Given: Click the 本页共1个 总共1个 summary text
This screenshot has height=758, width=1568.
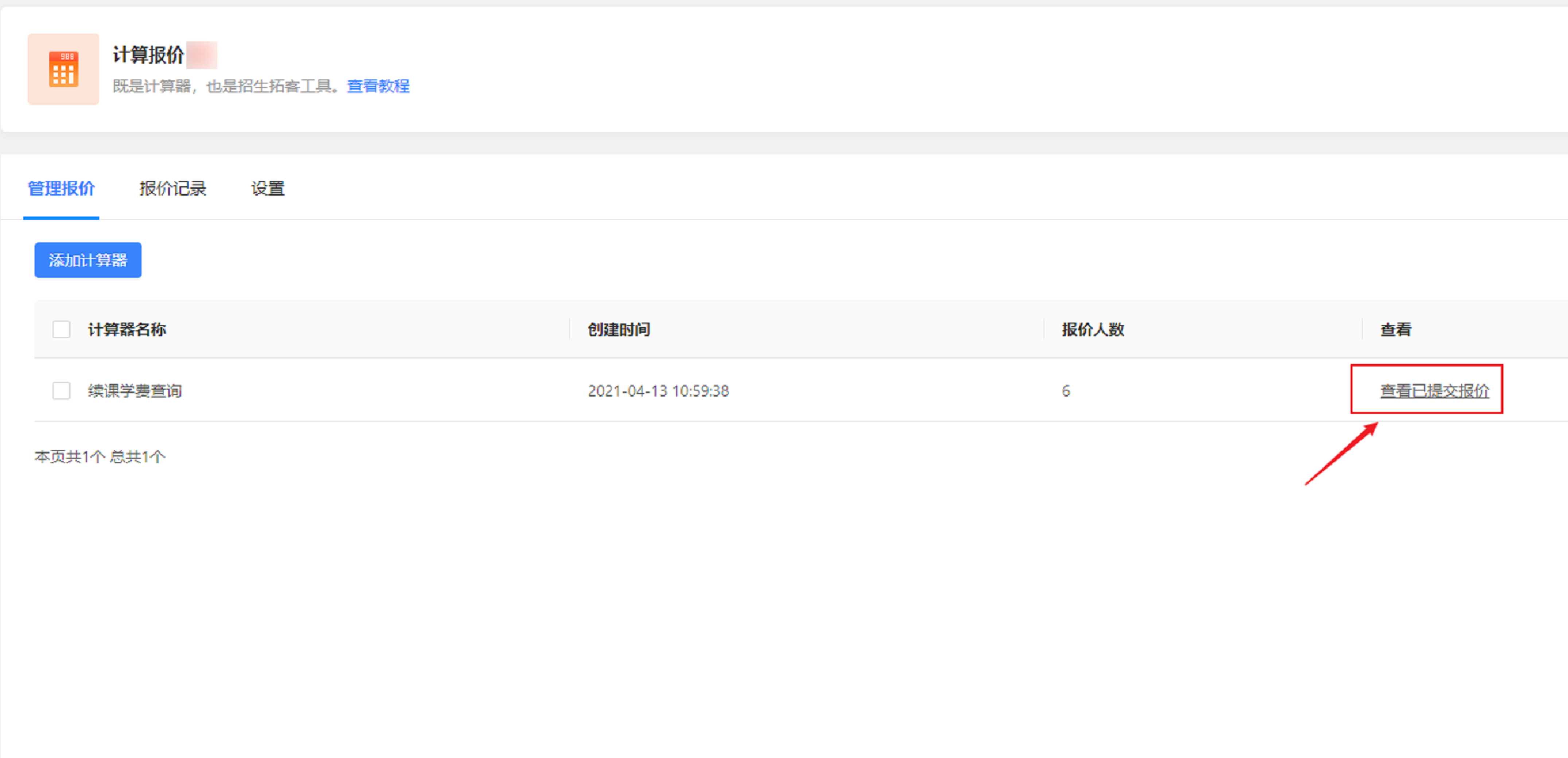Looking at the screenshot, I should (x=100, y=456).
